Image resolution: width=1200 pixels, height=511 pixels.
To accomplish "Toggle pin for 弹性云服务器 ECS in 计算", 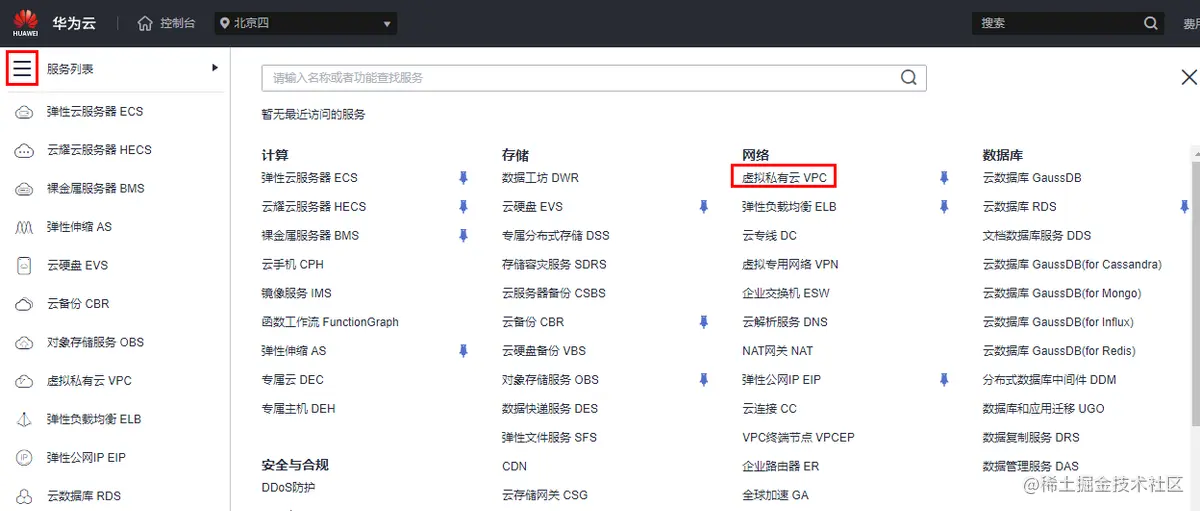I will [463, 178].
